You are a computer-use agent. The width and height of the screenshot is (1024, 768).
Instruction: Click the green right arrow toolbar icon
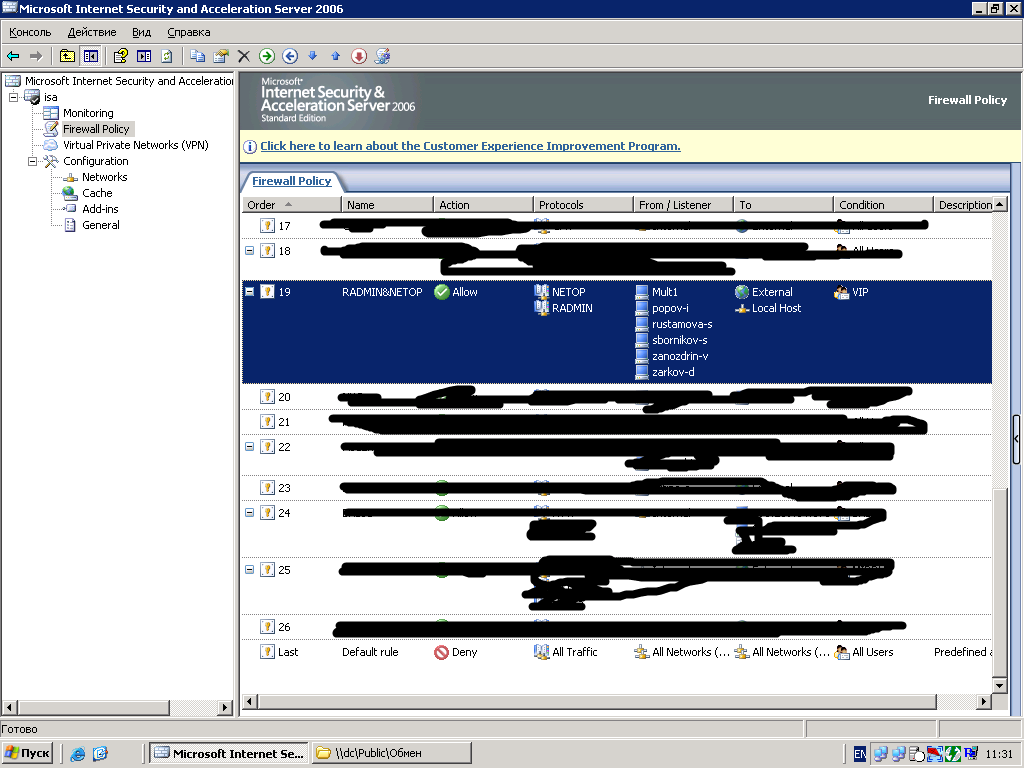point(266,56)
